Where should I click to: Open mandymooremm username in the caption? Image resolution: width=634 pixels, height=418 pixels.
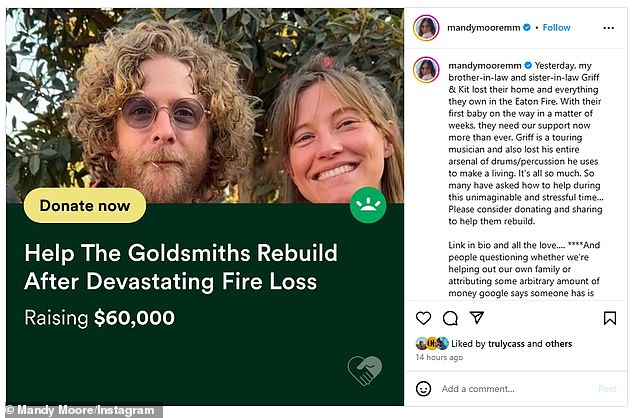(485, 65)
